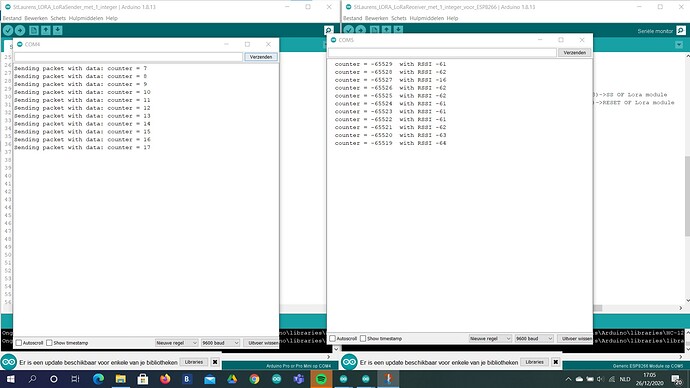Image resolution: width=690 pixels, height=388 pixels.
Task: Open Hulpmiddelen menu in LoRaReceiver window
Action: point(426,18)
